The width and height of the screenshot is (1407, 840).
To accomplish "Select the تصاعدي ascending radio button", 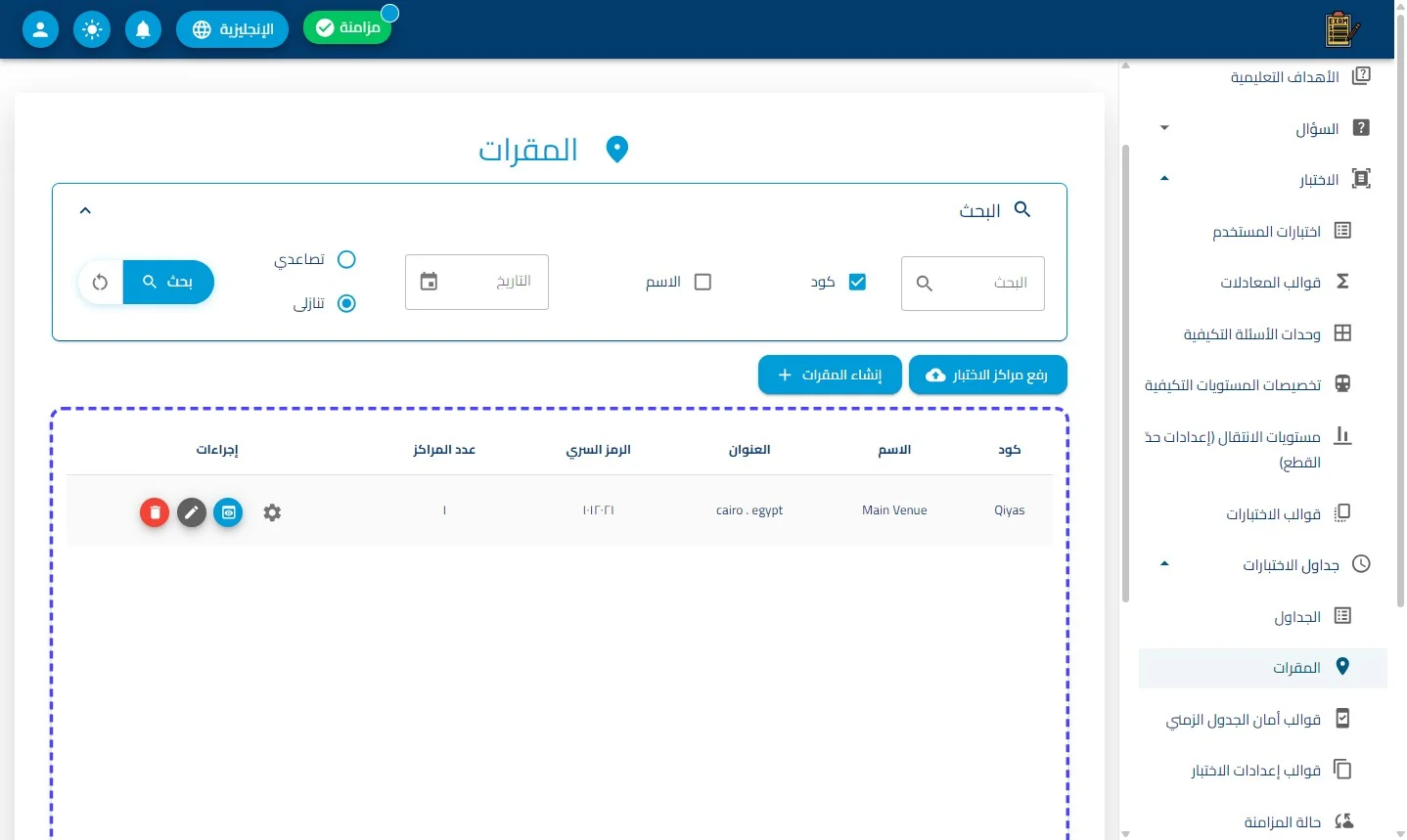I will [x=346, y=259].
